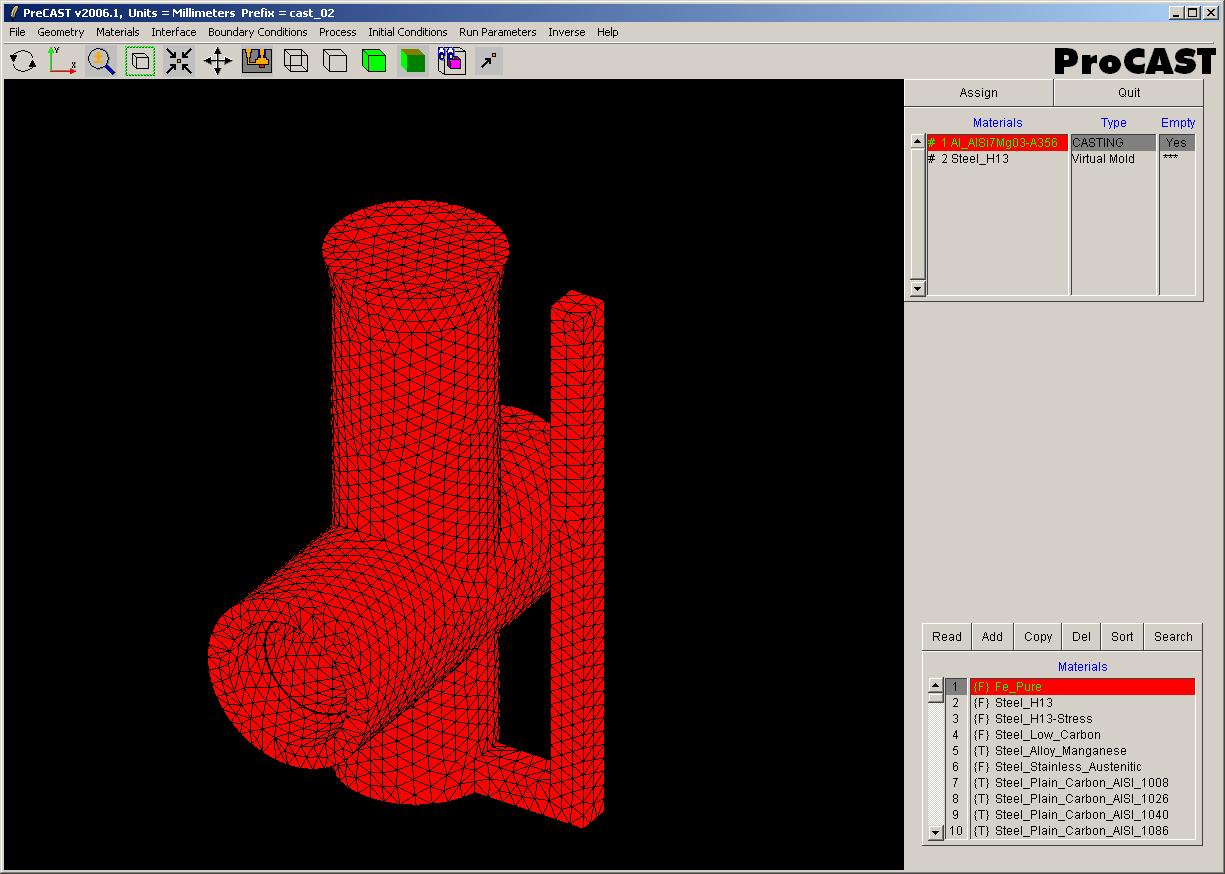Select Fe_Pure in the materials database
The image size is (1225, 874).
(1082, 687)
